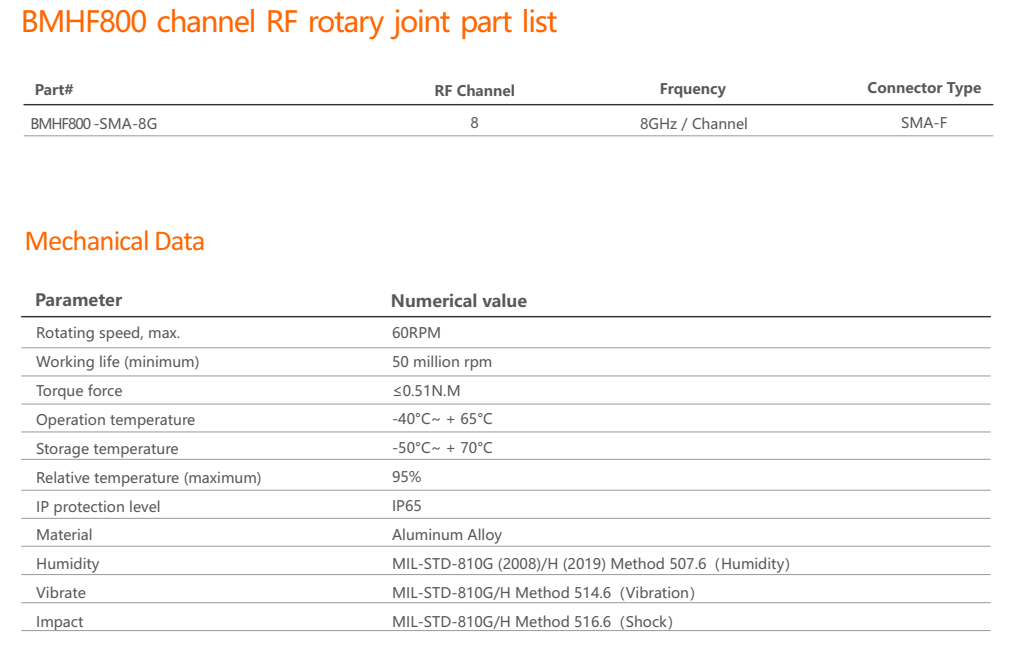Select the 60RPM rotating speed value
The width and height of the screenshot is (1011, 666).
[416, 333]
